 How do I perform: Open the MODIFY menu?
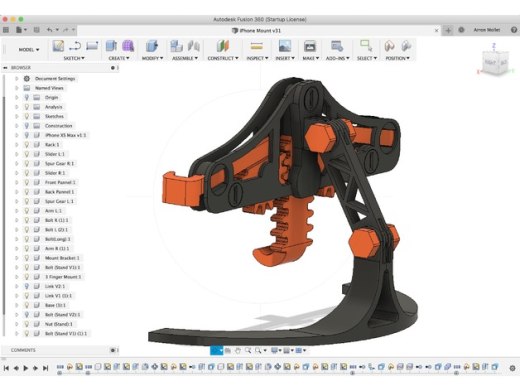[x=152, y=58]
